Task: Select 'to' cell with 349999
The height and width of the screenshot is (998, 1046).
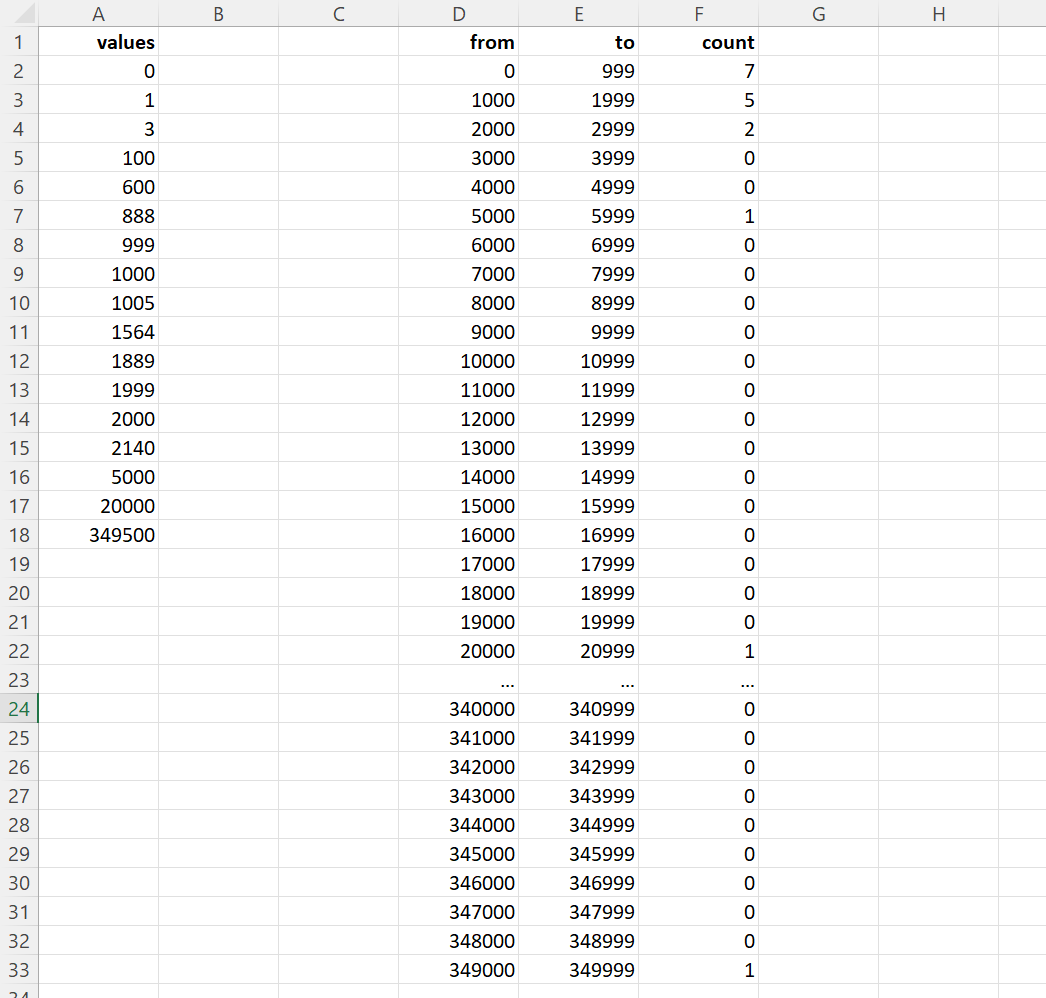Action: click(578, 969)
